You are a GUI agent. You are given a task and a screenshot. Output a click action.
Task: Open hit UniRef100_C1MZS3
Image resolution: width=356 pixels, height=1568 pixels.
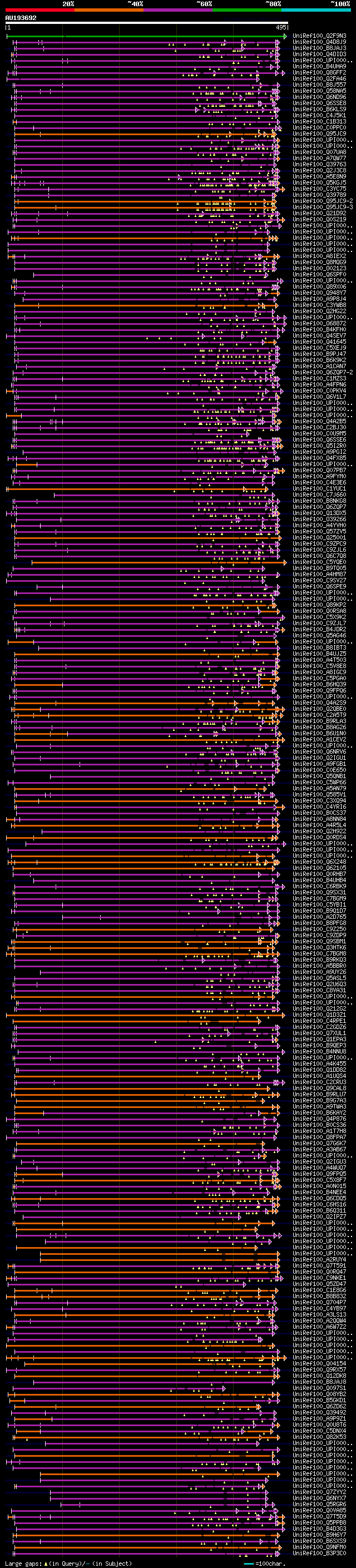point(319,379)
